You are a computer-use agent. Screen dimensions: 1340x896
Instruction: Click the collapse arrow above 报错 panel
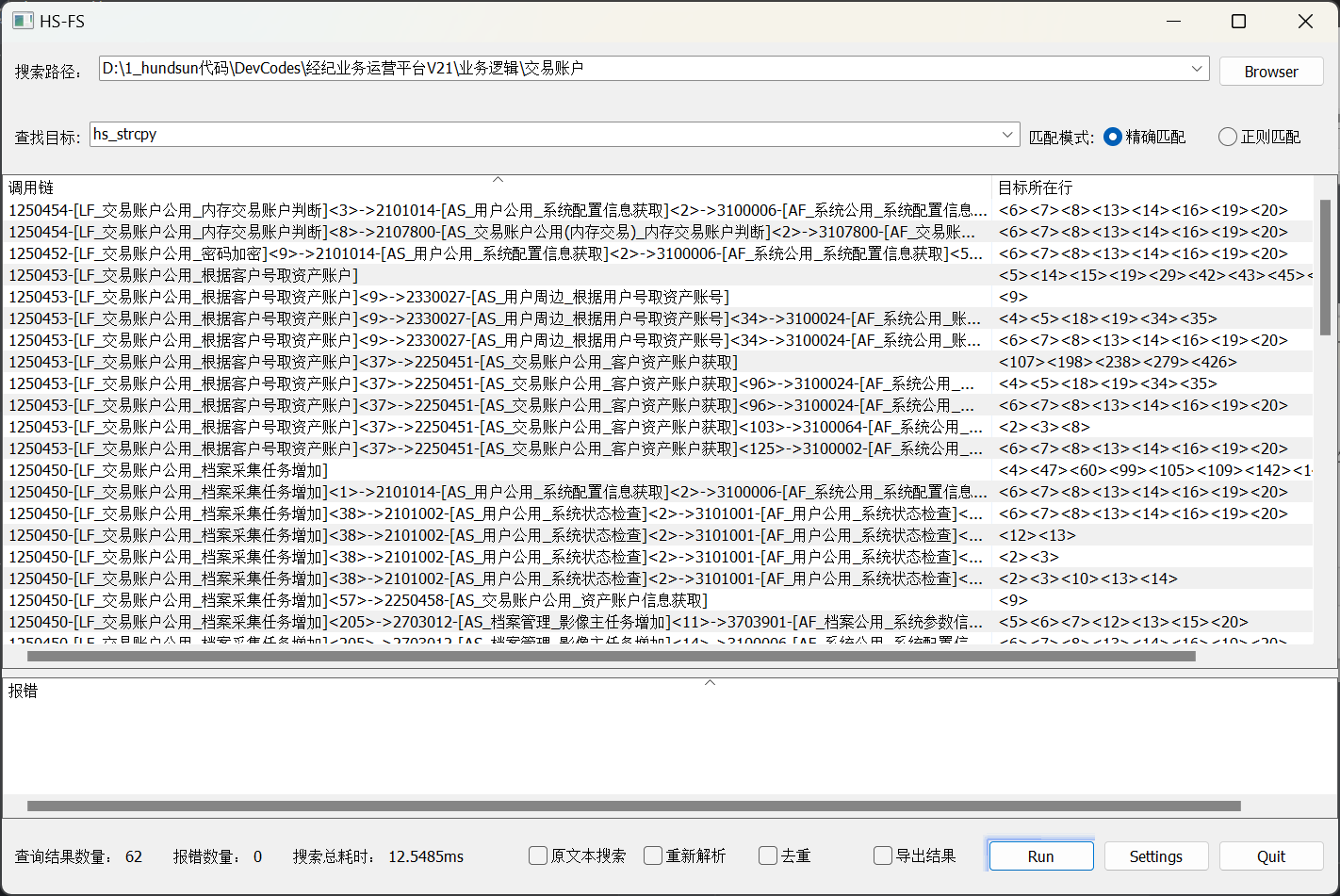click(710, 682)
